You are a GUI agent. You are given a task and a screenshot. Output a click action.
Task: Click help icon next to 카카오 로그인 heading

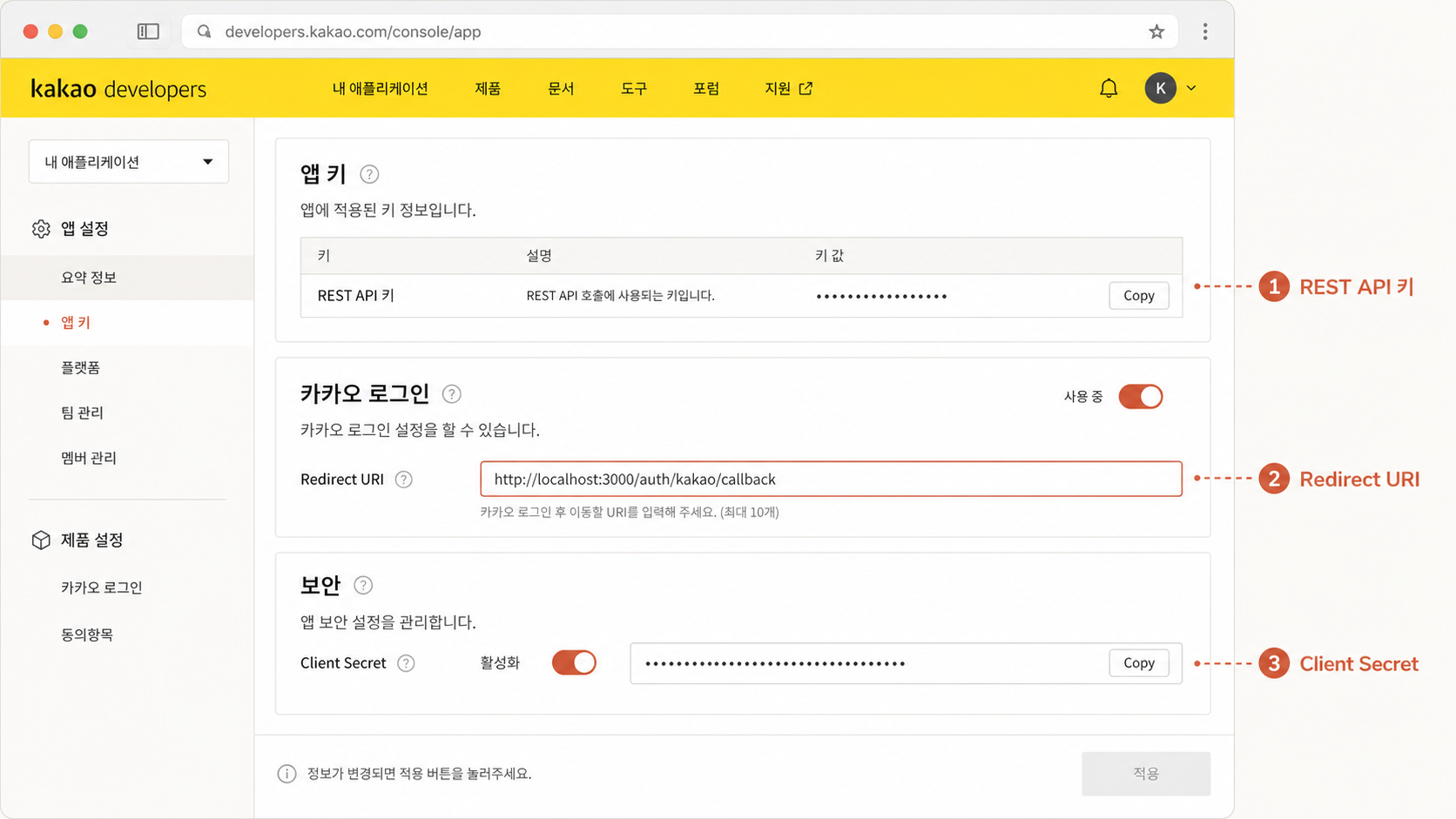point(451,394)
